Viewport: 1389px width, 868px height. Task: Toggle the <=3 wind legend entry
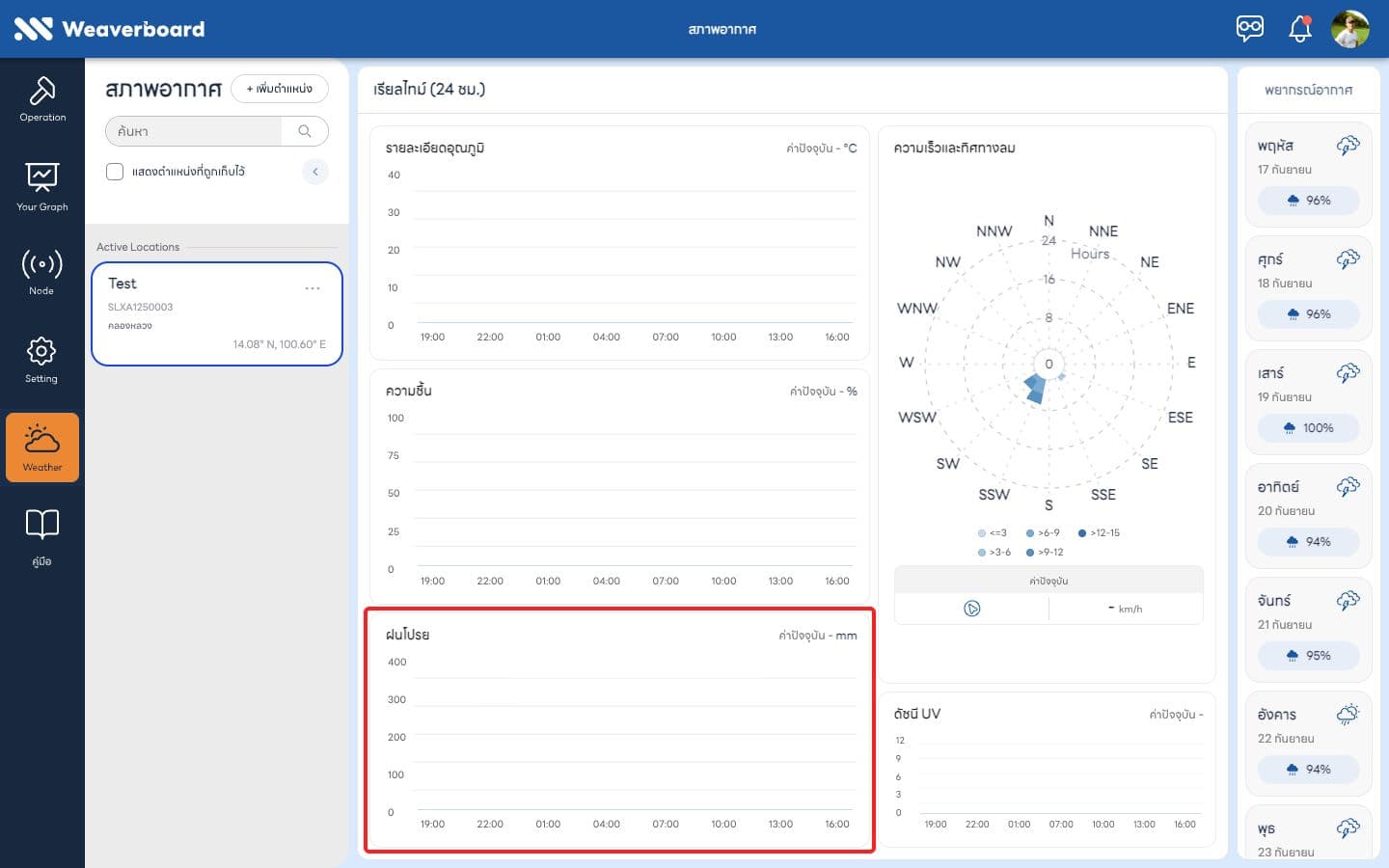click(993, 532)
